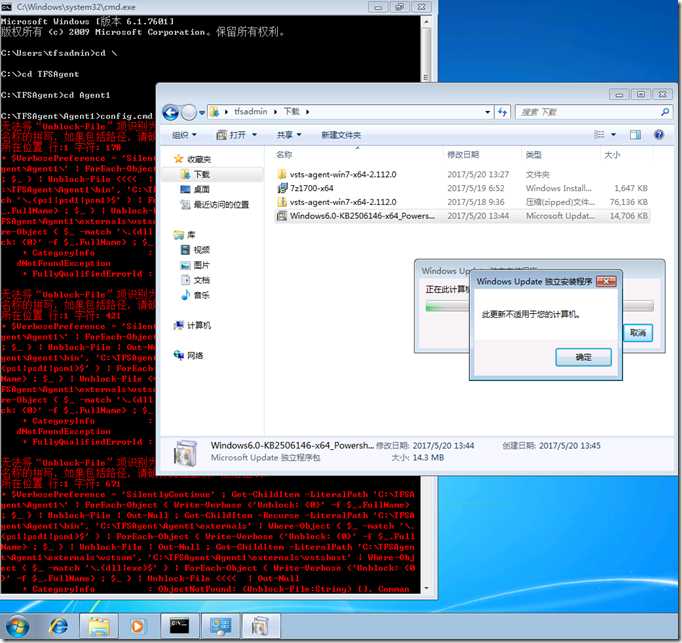Click the cmd window scrollbar down arrow
682x643 pixels.
[426, 588]
